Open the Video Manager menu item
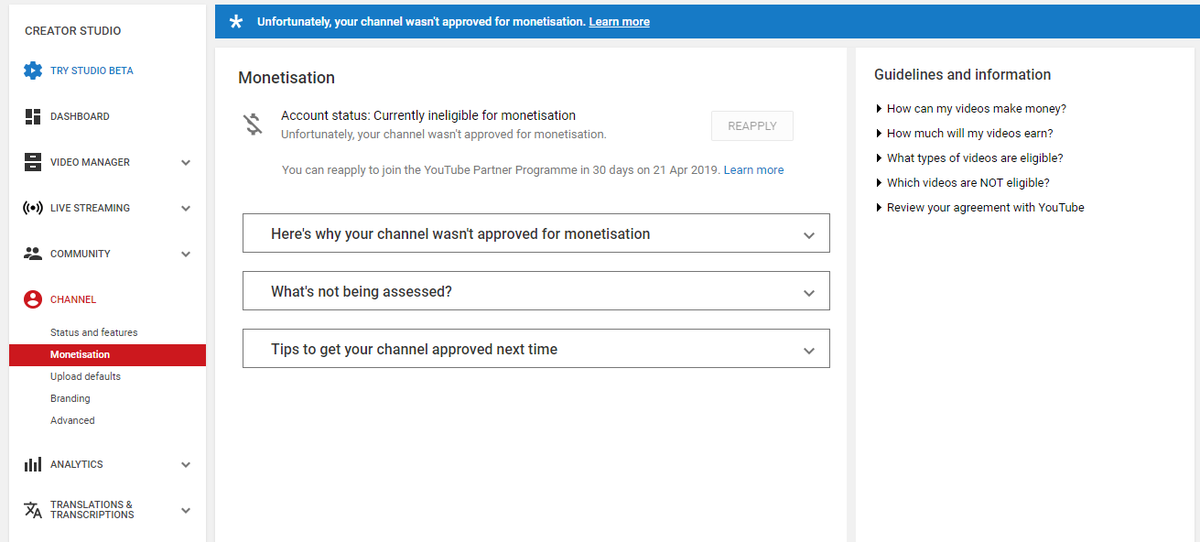 point(90,162)
